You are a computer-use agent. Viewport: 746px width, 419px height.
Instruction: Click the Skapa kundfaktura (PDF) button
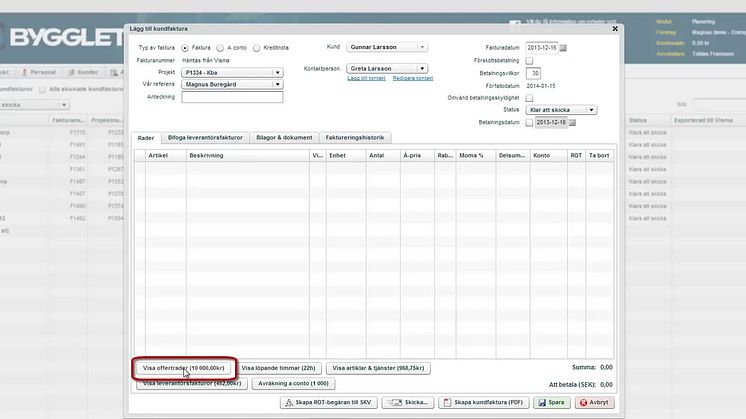(483, 402)
